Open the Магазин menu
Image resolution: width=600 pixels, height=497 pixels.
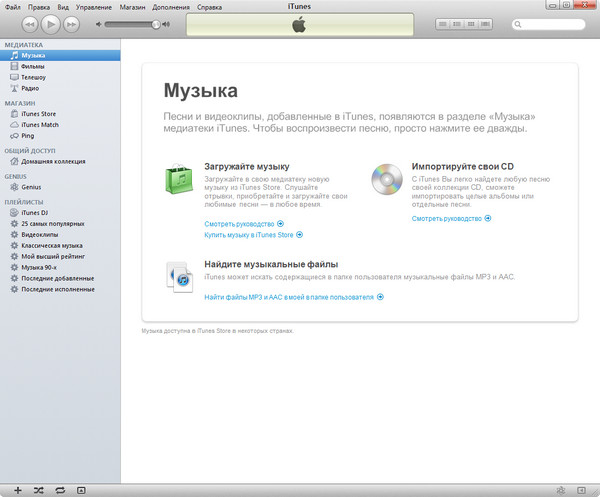(132, 7)
